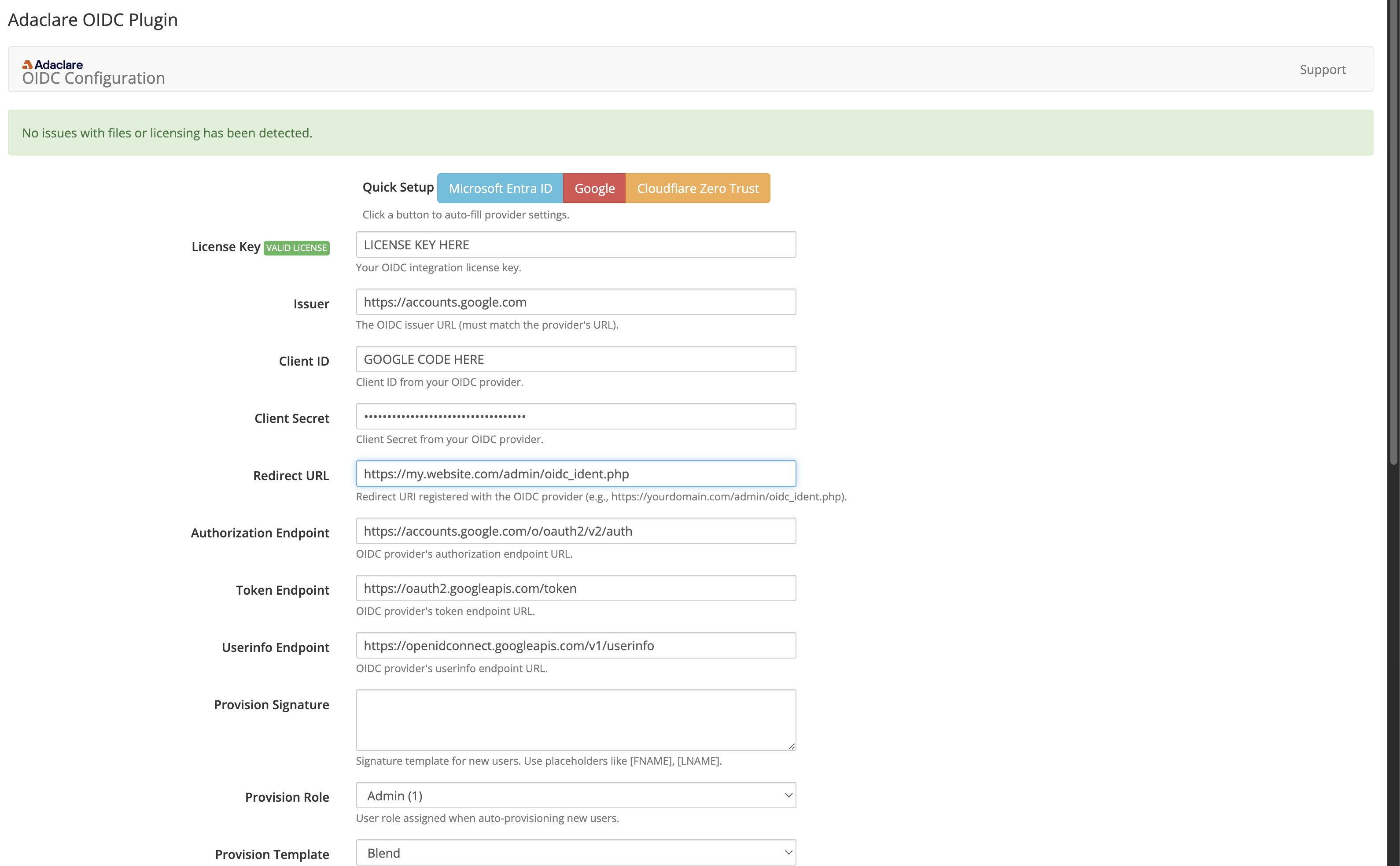The height and width of the screenshot is (866, 1400).
Task: Click into the Client ID field
Action: 576,359
